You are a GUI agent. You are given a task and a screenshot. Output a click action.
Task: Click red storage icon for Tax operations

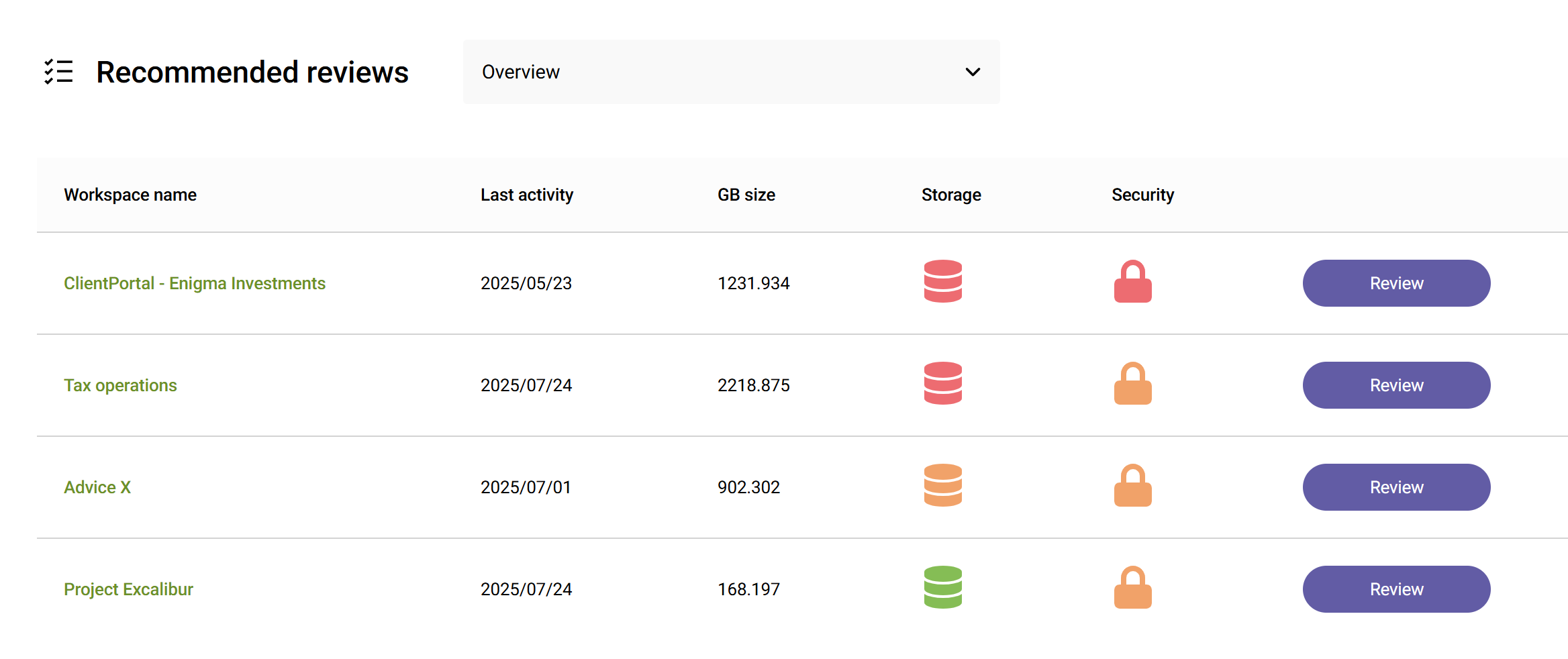click(943, 384)
